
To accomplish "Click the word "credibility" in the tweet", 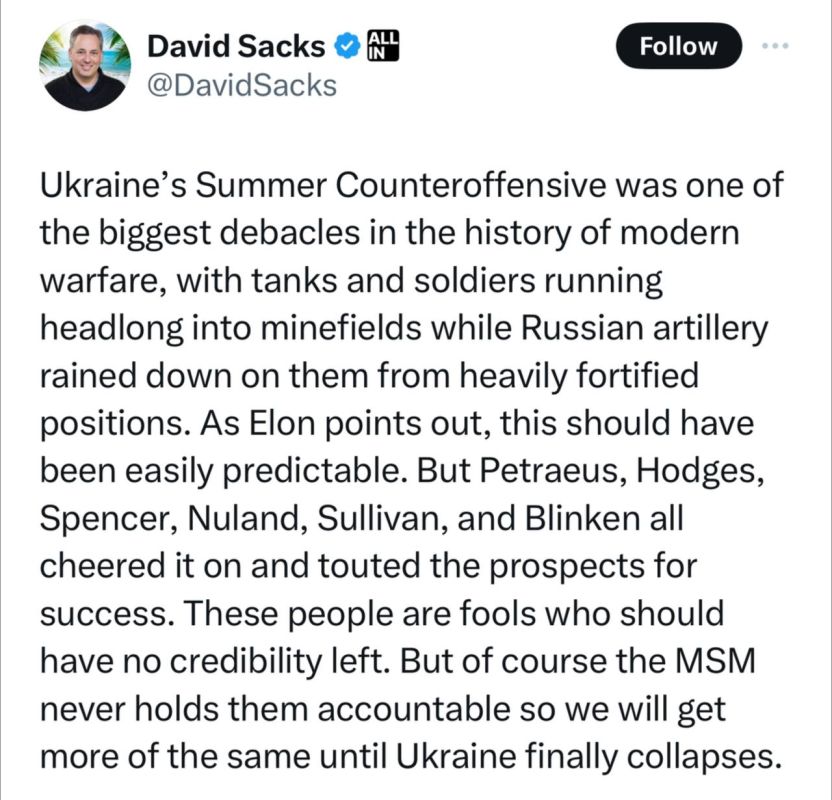I will pyautogui.click(x=245, y=660).
